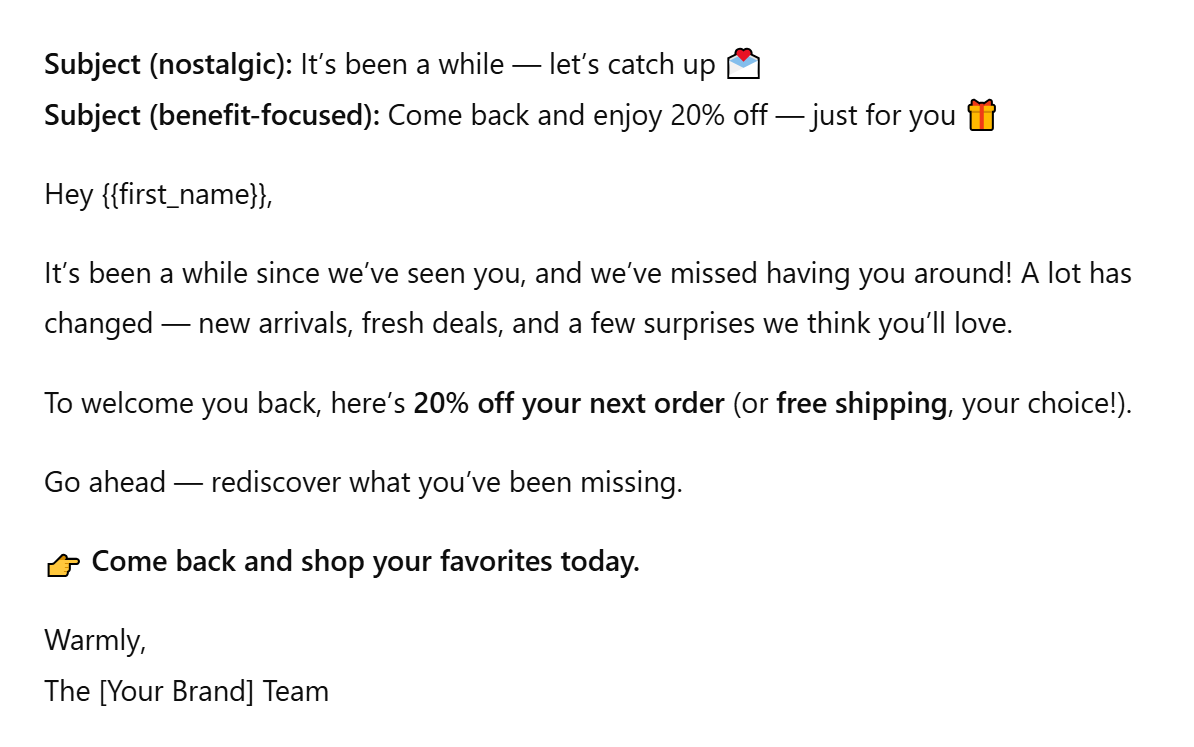Click the word "Hey" in the greeting
1194x747 pixels.
pos(69,194)
